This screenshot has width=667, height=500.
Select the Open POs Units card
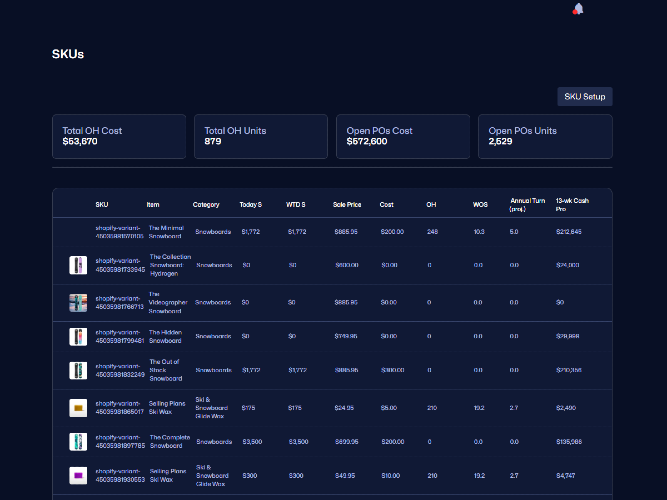coord(545,137)
